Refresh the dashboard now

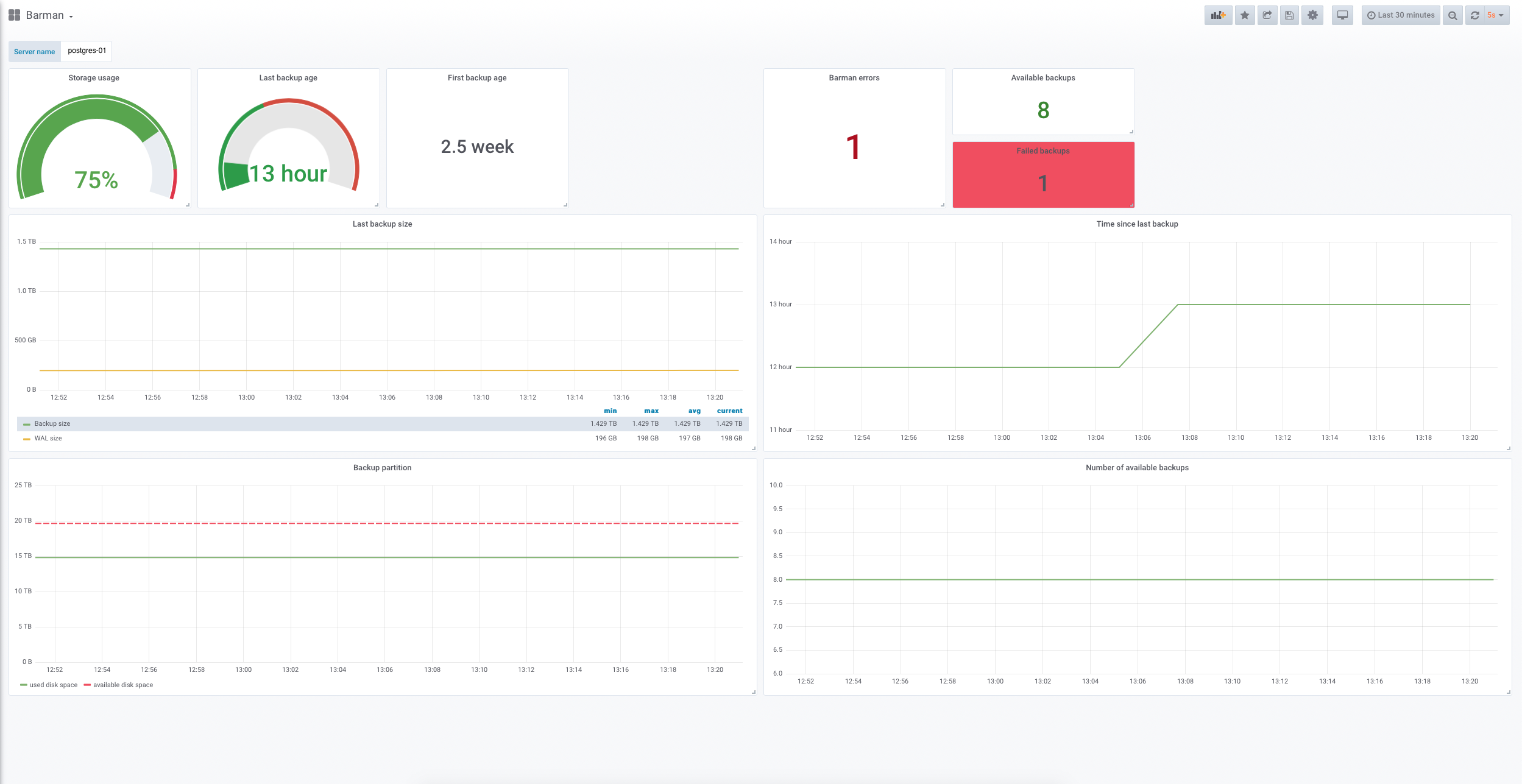click(1474, 15)
